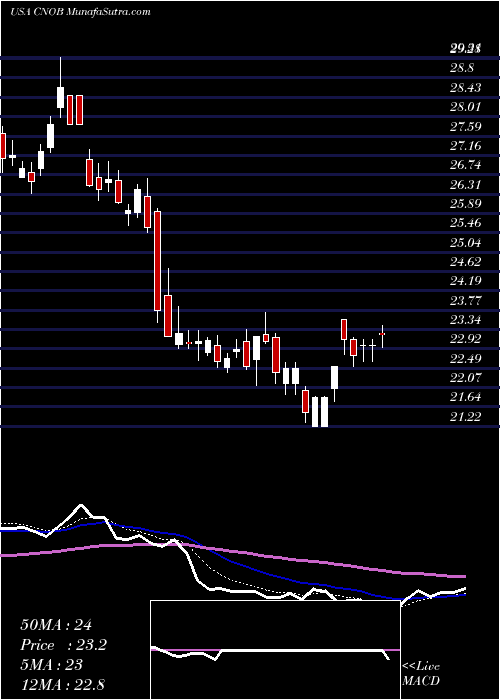Select the 23.77 price label
The height and width of the screenshot is (700, 500).
[466, 300]
